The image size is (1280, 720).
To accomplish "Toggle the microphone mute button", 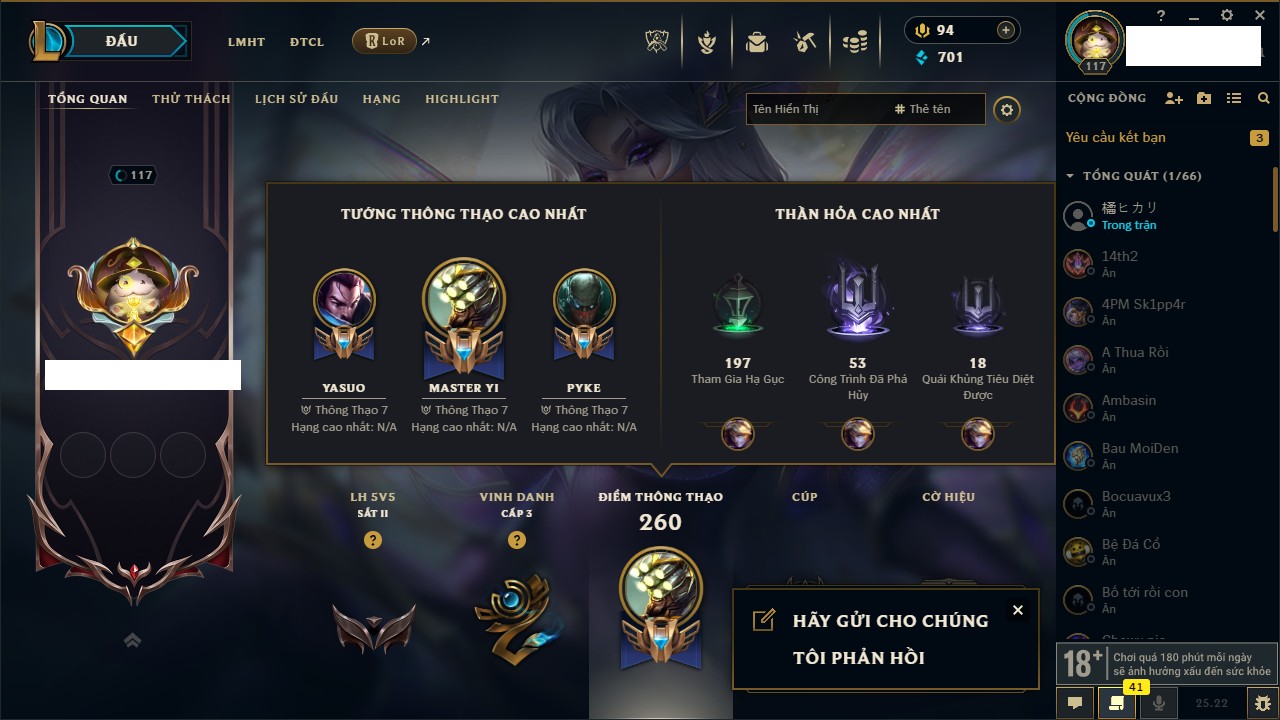I will 1159,703.
